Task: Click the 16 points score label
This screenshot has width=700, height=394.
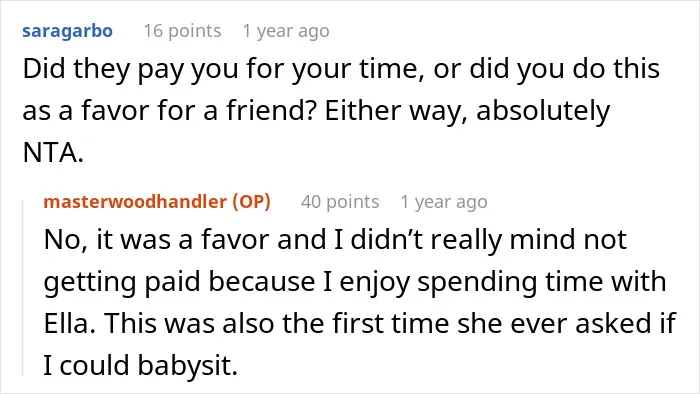Action: tap(182, 31)
